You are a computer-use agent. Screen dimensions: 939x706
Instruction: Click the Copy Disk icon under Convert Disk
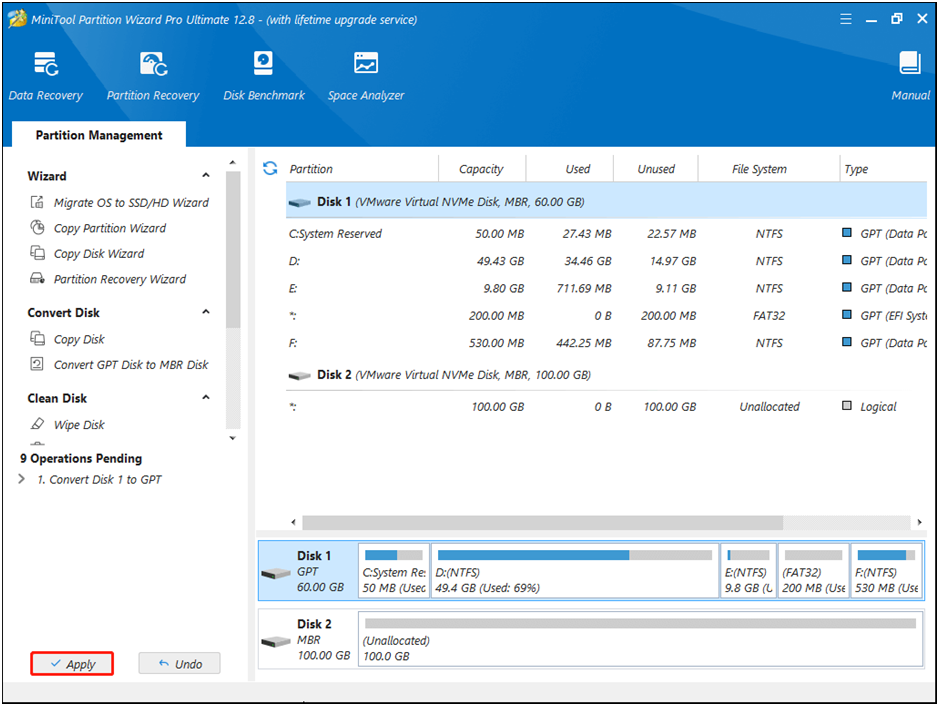point(37,339)
